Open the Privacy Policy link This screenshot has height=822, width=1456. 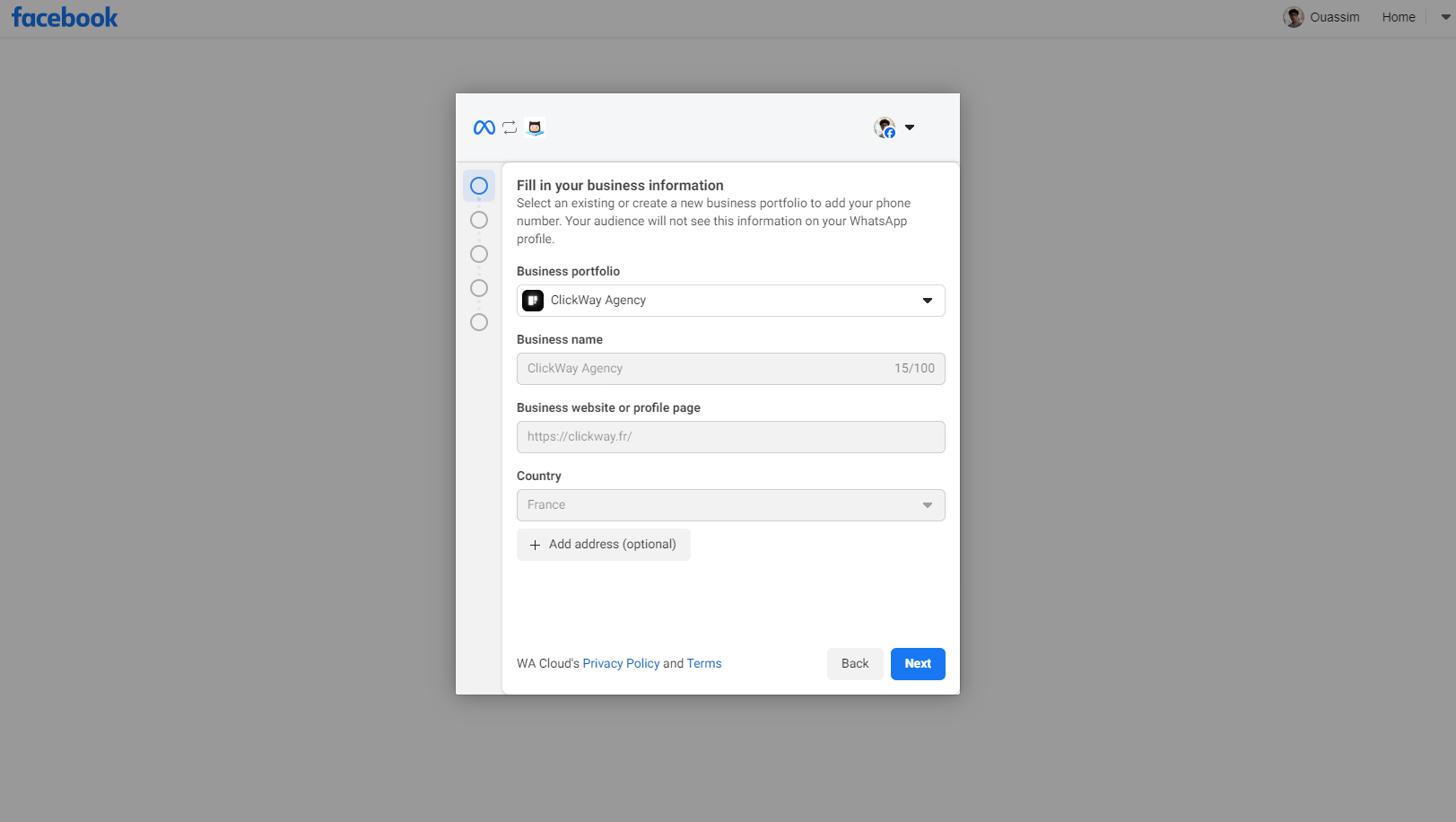tap(621, 663)
